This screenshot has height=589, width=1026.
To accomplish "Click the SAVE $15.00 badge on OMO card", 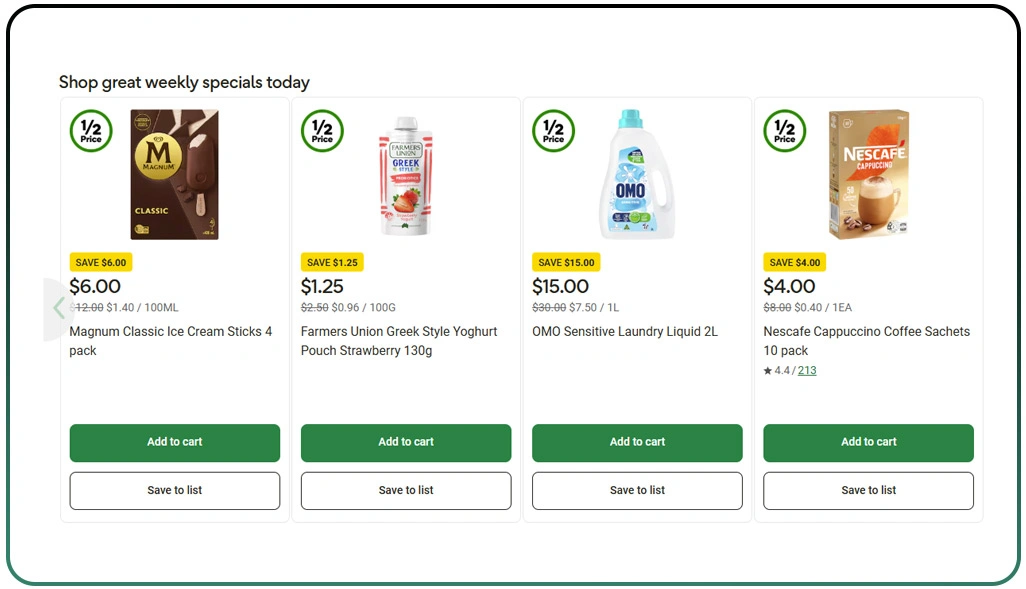I will click(x=567, y=261).
